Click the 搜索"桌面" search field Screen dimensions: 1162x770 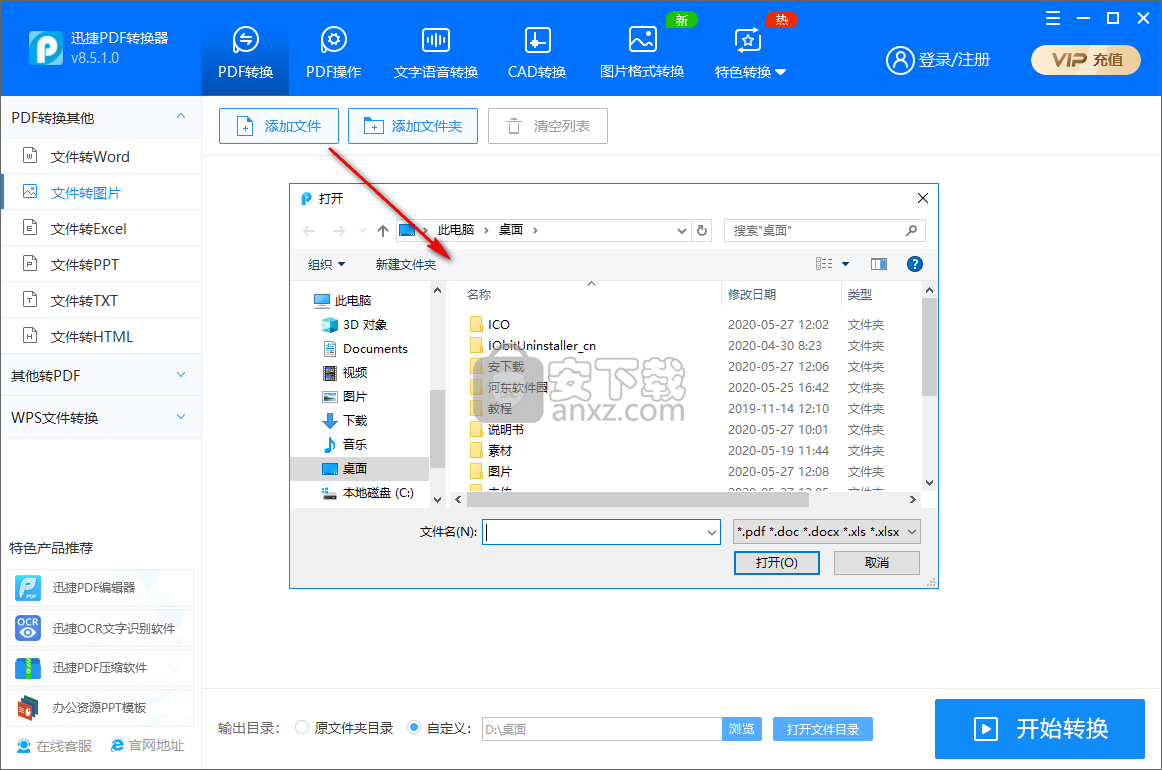click(824, 230)
